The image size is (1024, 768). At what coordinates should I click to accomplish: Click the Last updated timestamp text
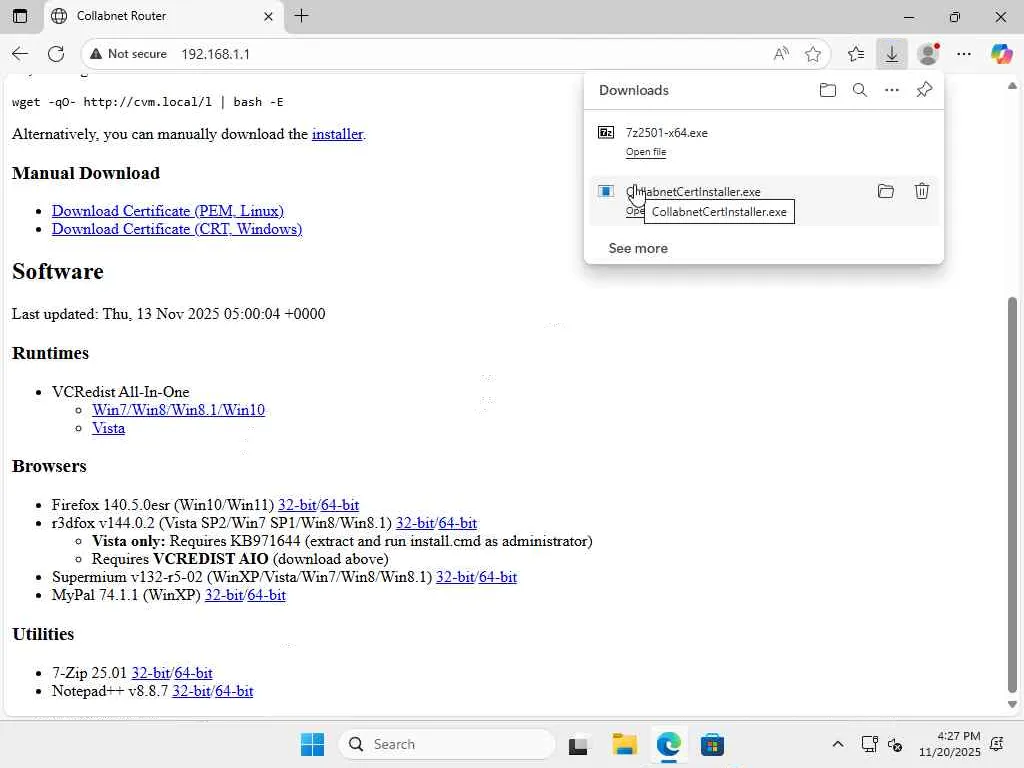(168, 314)
